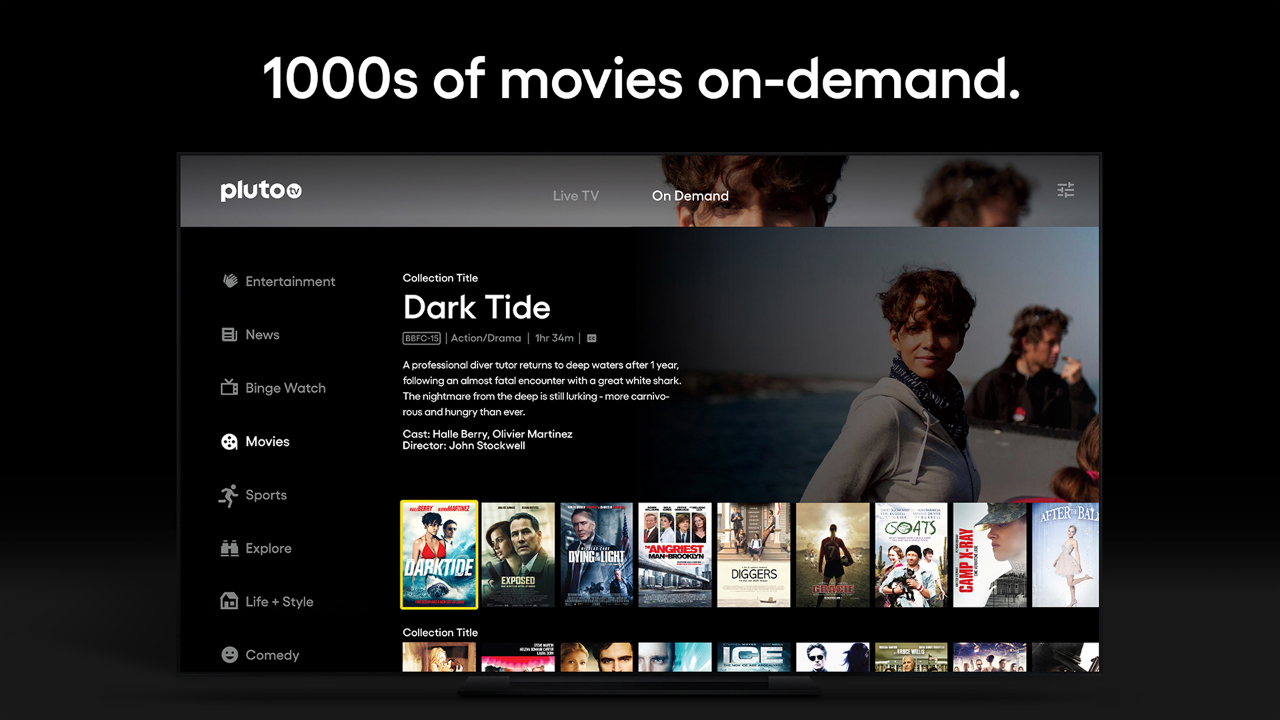The width and height of the screenshot is (1280, 720).
Task: Open the settings sliders icon
Action: 1066,190
